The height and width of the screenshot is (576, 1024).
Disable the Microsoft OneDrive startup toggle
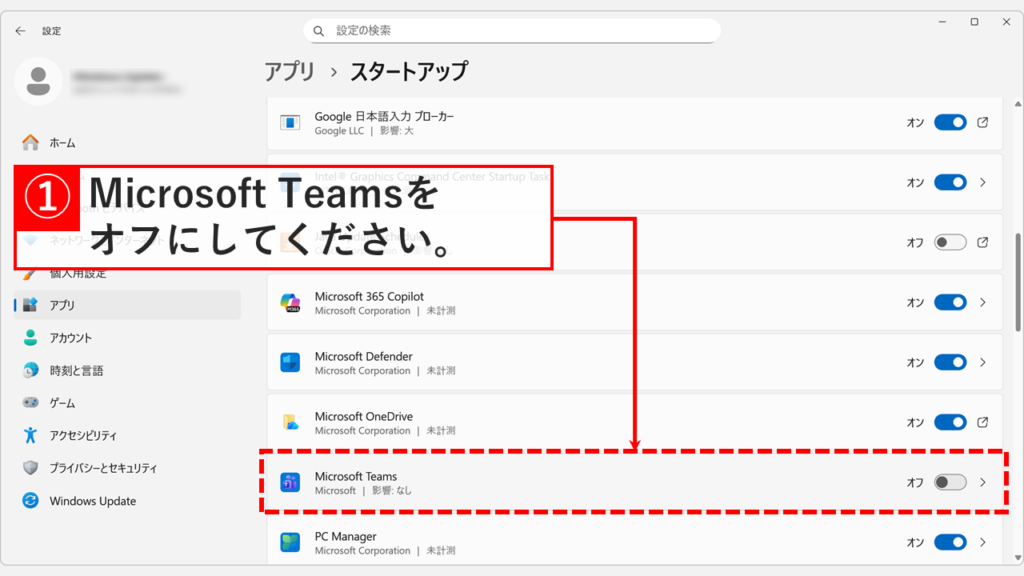click(x=949, y=422)
